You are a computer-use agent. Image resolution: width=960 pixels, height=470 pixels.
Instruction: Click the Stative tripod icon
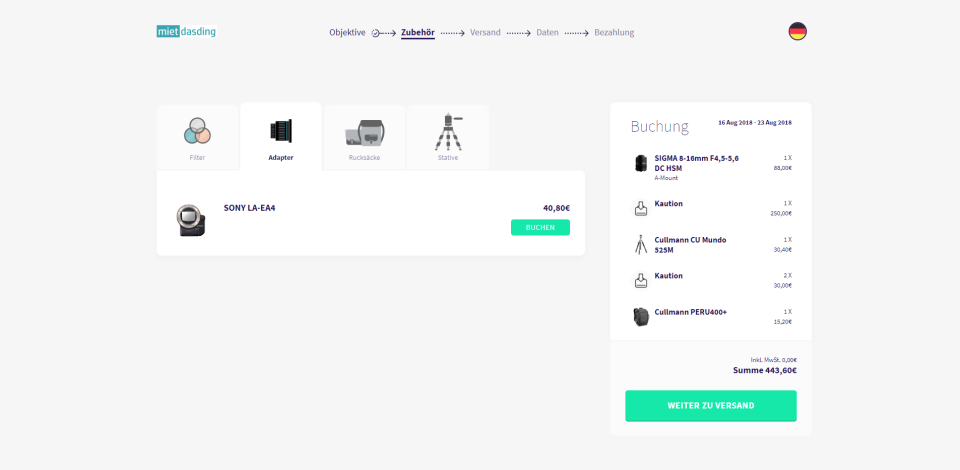(449, 132)
